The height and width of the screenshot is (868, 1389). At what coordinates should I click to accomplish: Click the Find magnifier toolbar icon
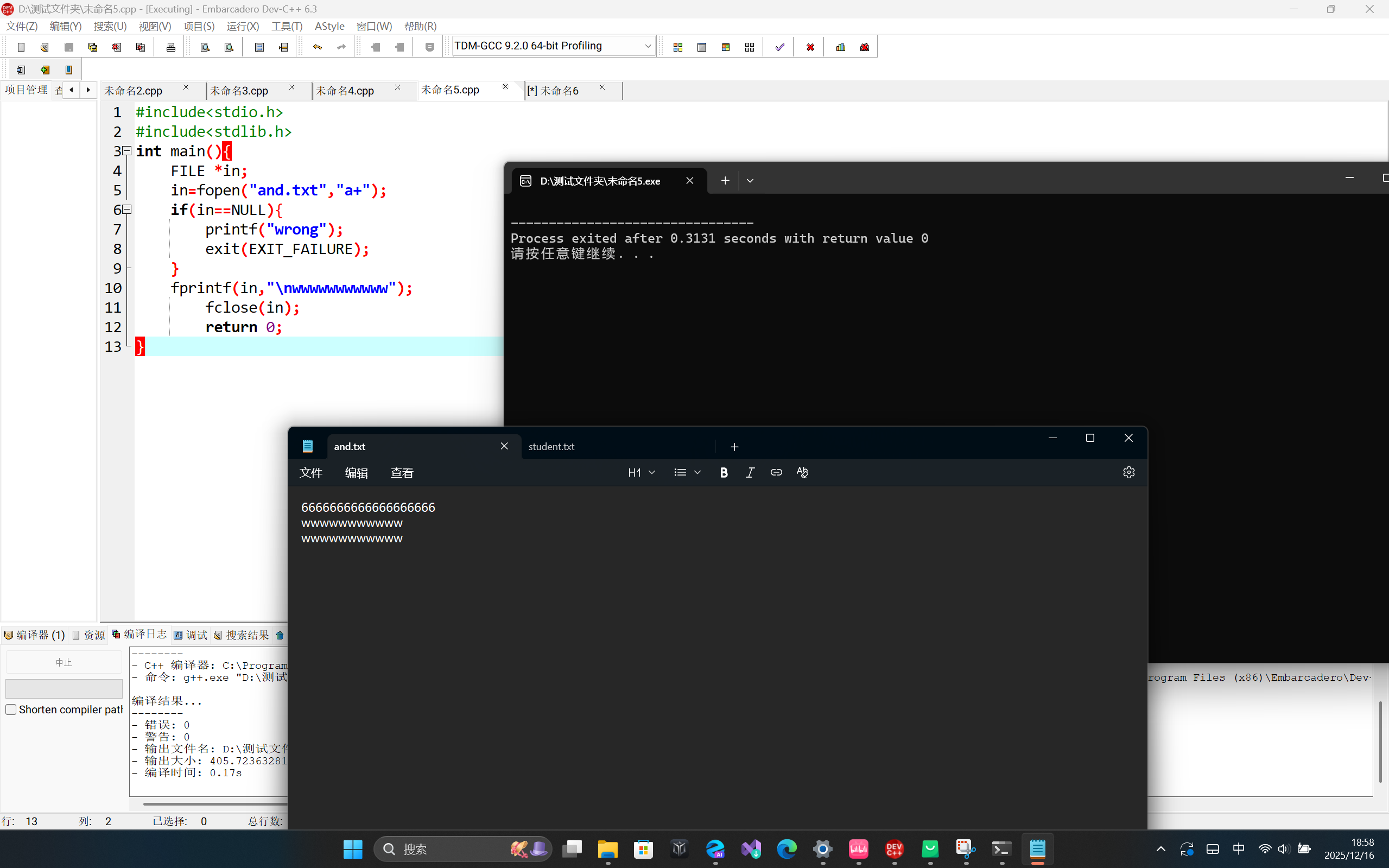(205, 47)
